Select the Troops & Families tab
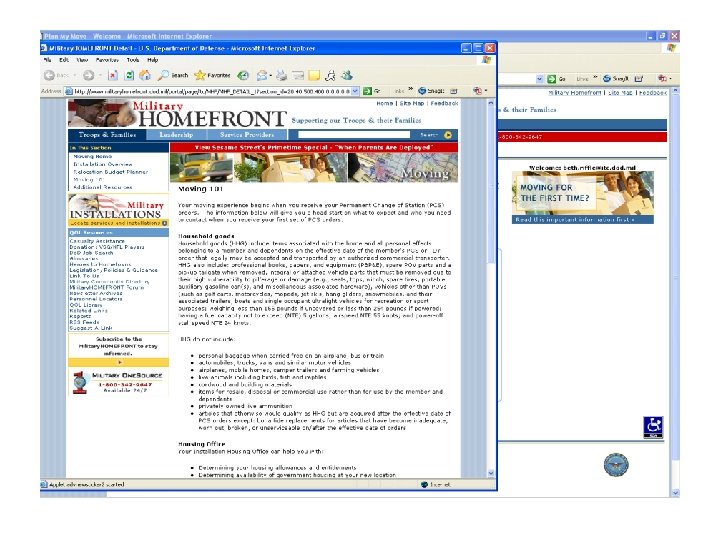 (x=107, y=135)
